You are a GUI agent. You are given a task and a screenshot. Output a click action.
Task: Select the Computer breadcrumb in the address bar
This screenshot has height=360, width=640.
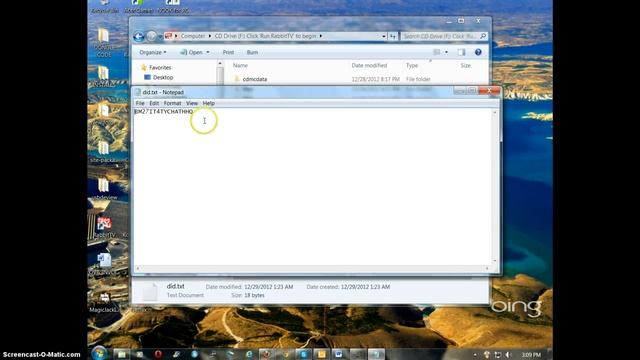pyautogui.click(x=193, y=36)
